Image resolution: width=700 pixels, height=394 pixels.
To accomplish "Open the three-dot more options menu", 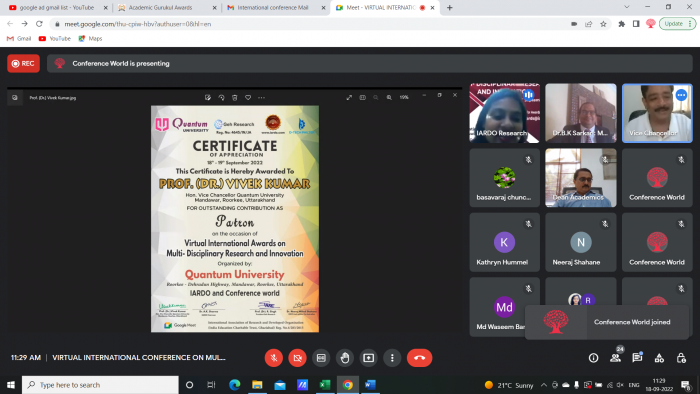I will click(x=392, y=358).
